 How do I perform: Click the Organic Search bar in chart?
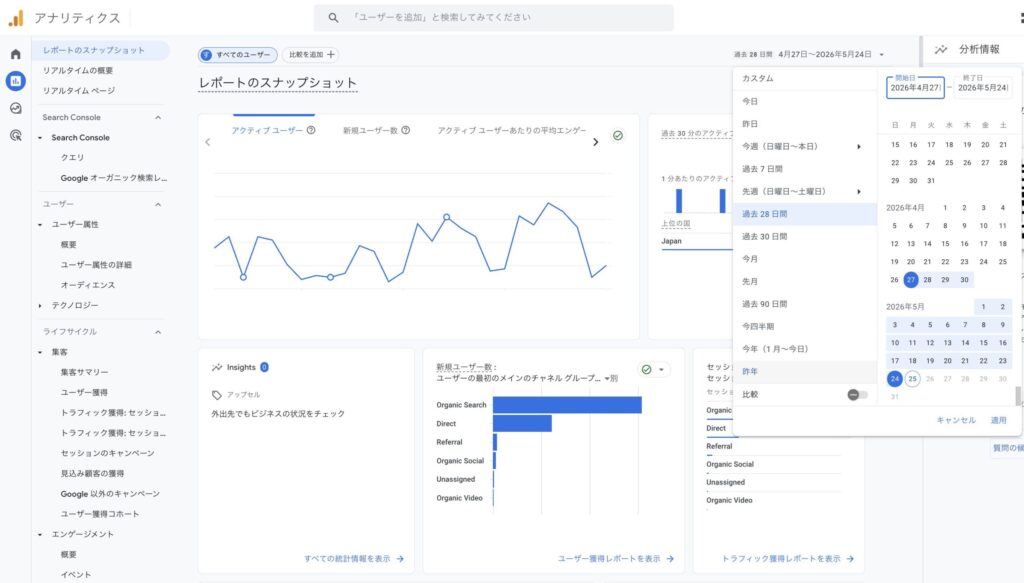click(x=568, y=405)
